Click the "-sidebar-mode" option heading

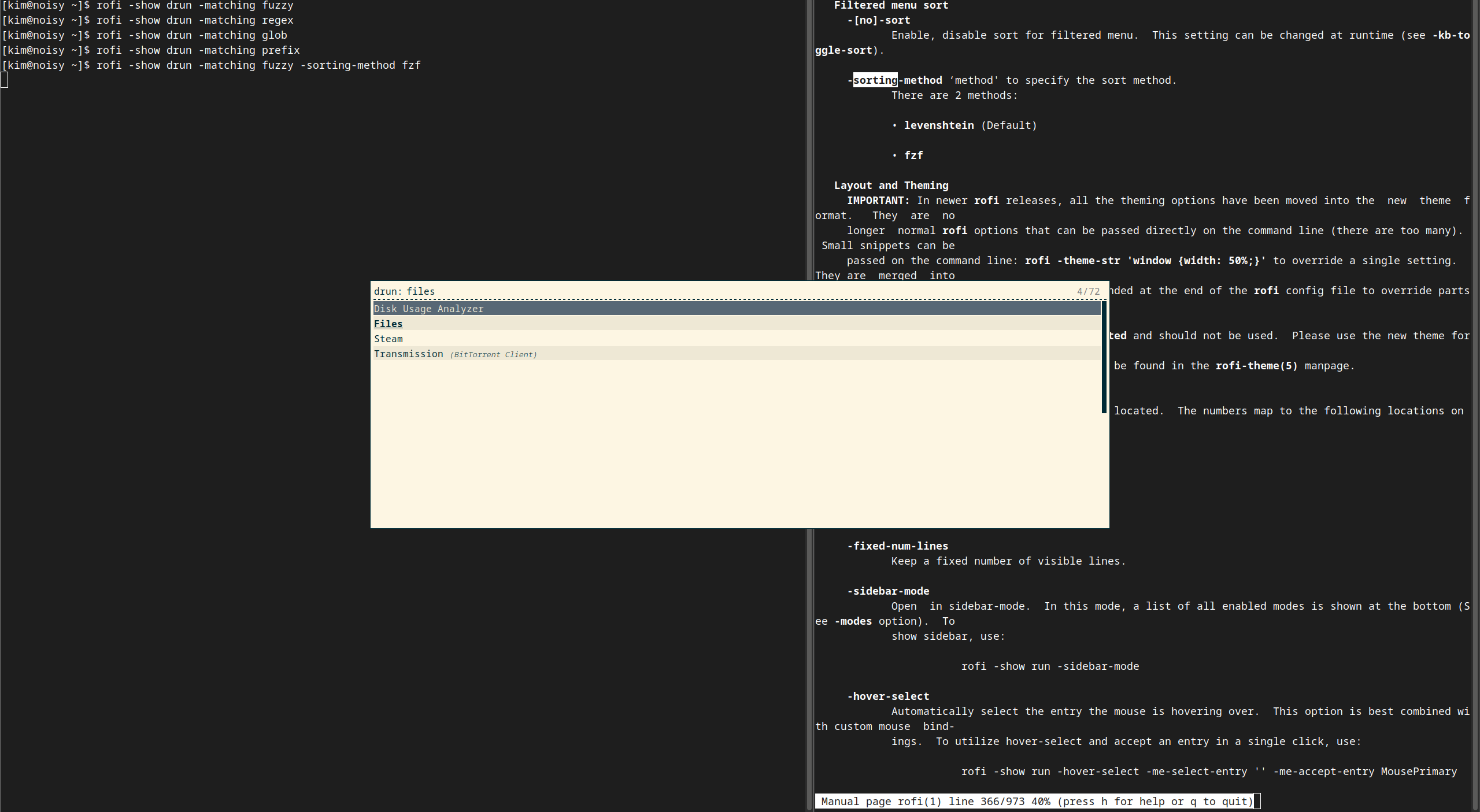(x=888, y=591)
